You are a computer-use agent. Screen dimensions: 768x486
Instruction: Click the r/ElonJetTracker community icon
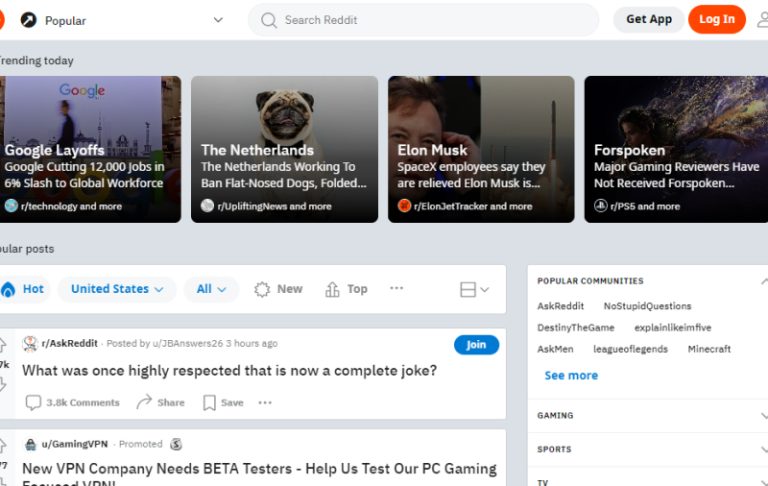[404, 206]
